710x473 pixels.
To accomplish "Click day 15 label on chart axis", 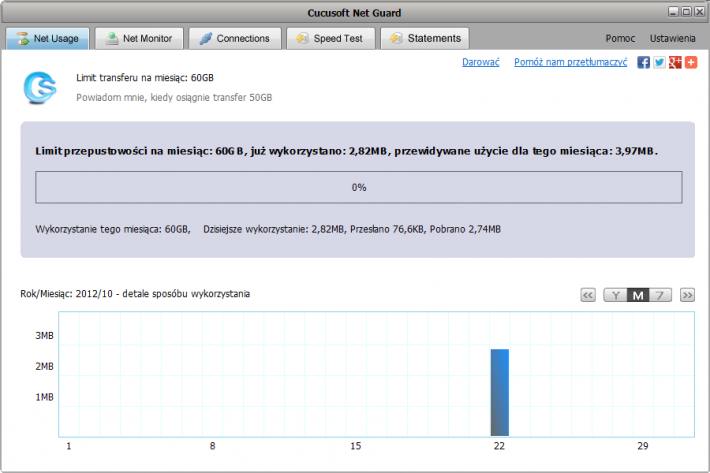I will click(x=355, y=446).
